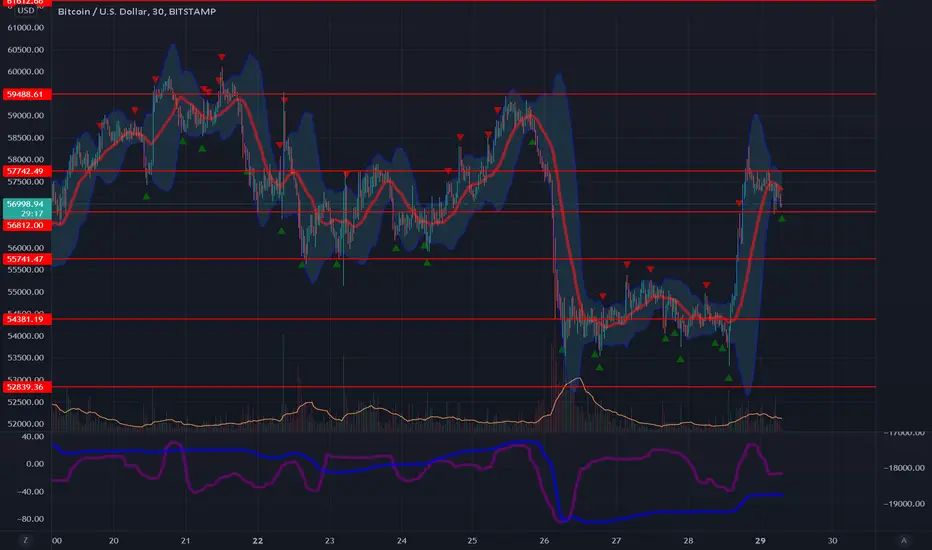Click the -19000.00 indicator scale value
Viewport: 932px width, 550px height.
[903, 504]
